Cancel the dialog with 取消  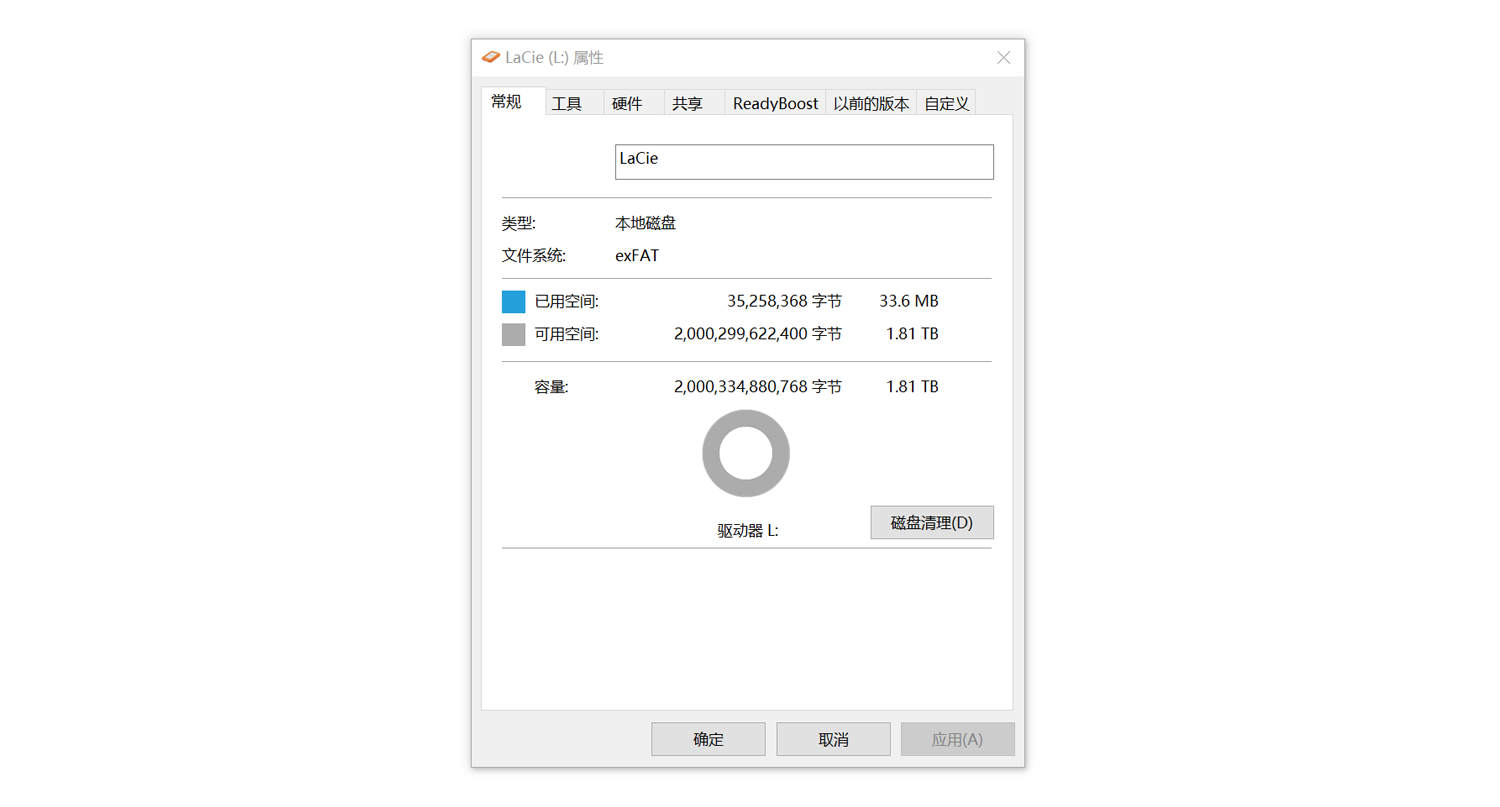(833, 740)
